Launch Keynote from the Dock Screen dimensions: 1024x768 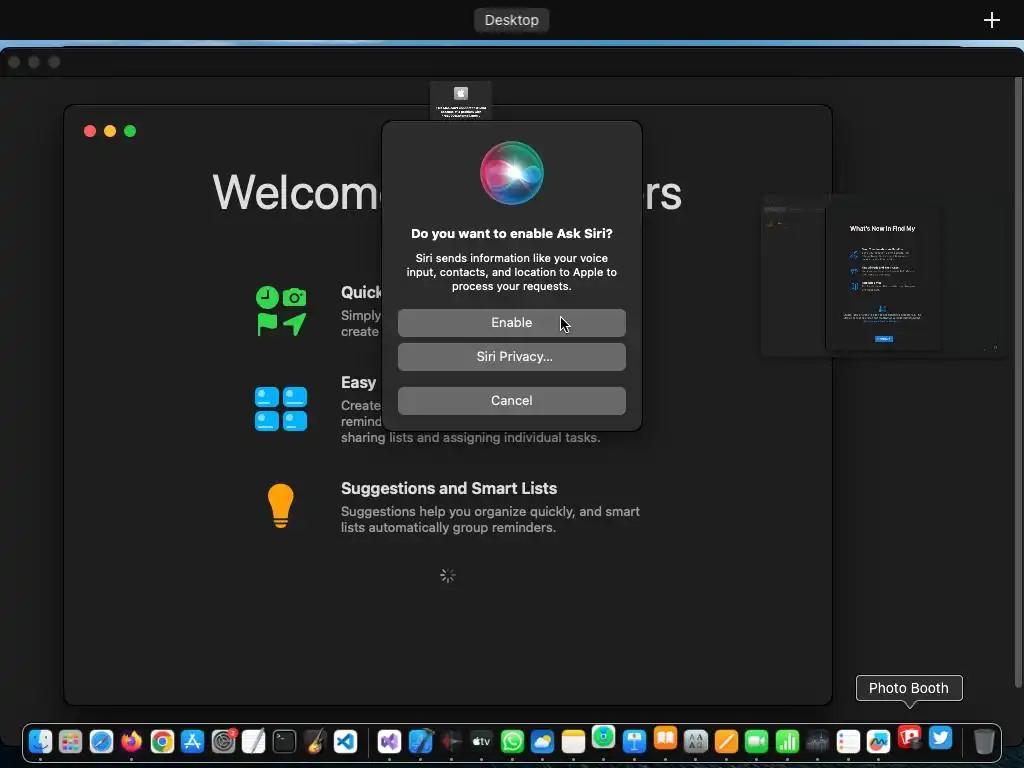coord(634,742)
